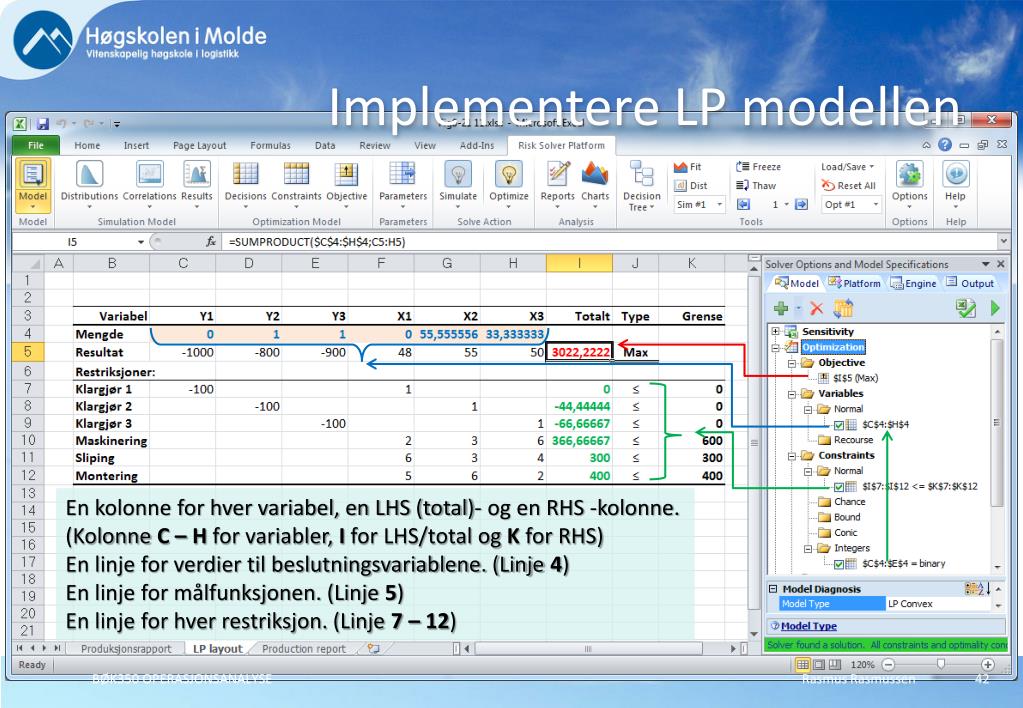Click the Model button in the ribbon
The image size is (1023, 708).
pyautogui.click(x=33, y=185)
